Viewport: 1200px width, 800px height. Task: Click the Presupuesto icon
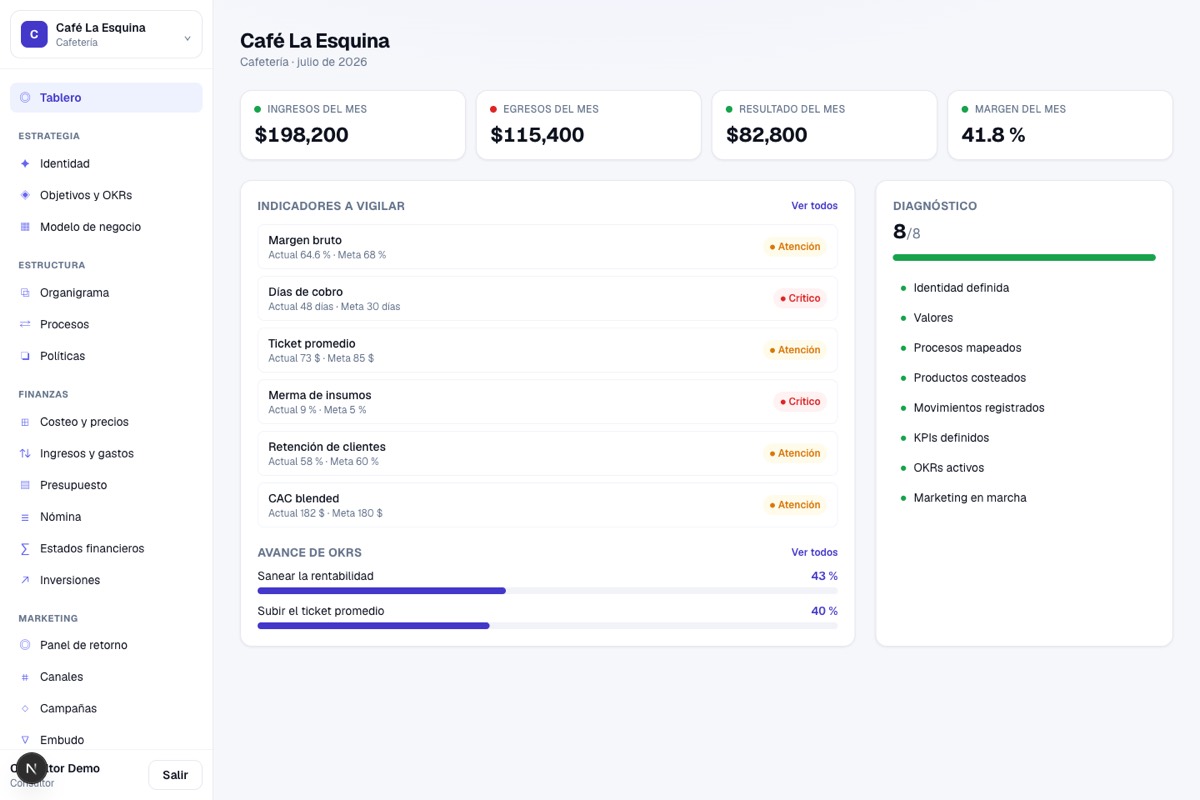click(x=25, y=485)
